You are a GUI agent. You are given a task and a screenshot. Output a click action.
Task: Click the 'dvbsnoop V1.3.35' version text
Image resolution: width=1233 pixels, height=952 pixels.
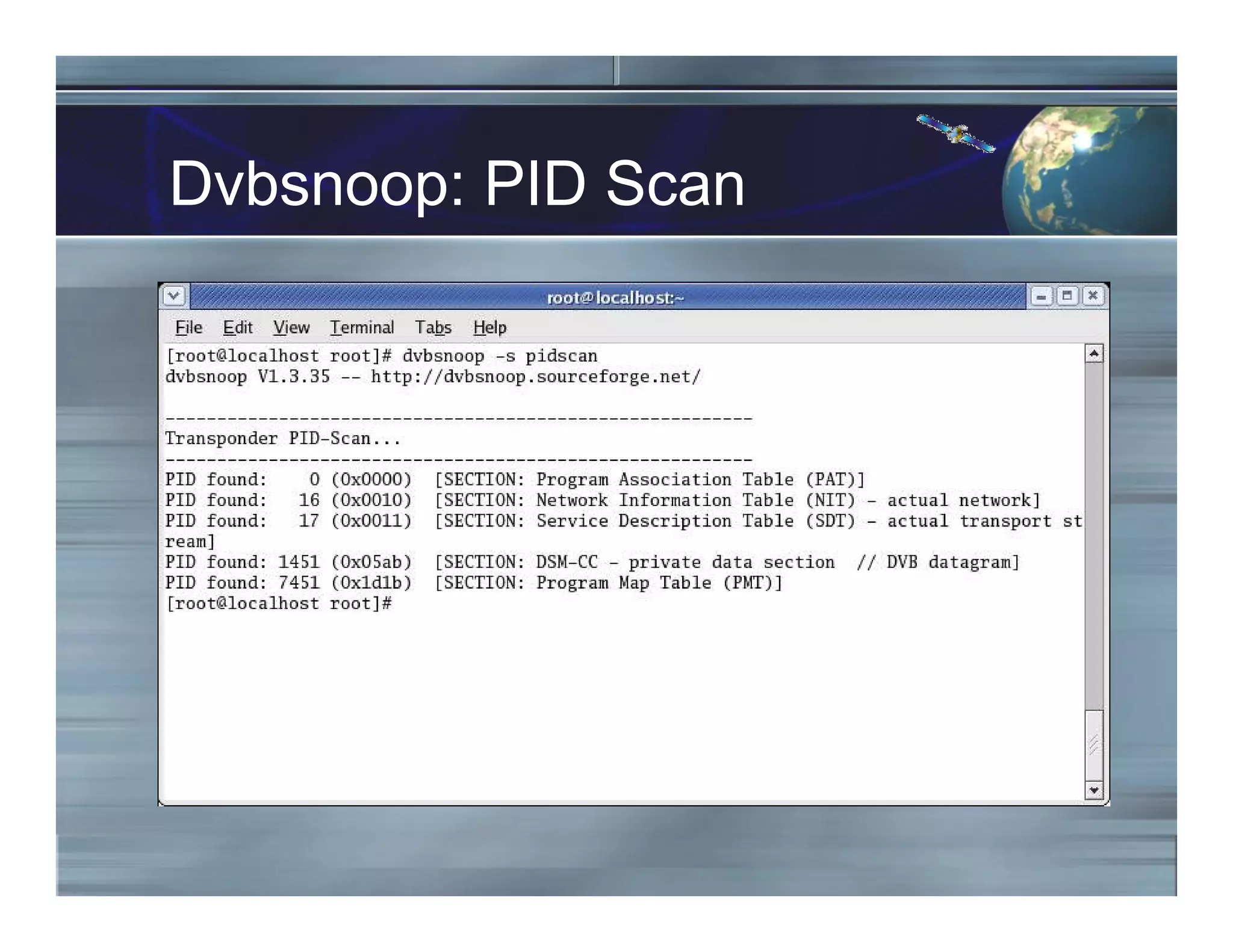click(247, 377)
